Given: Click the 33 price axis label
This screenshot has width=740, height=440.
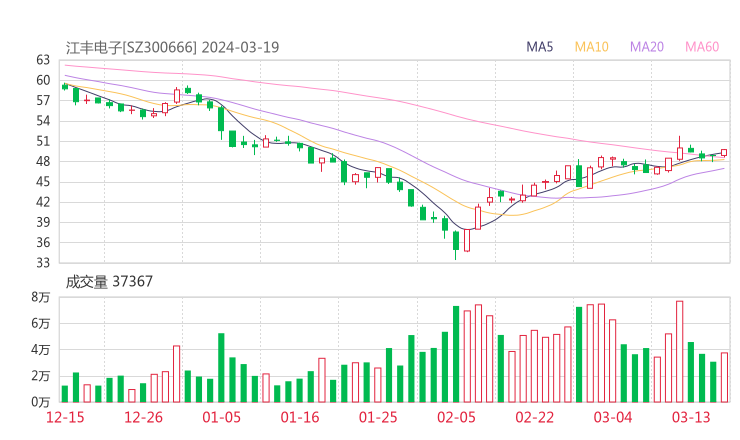Looking at the screenshot, I should pyautogui.click(x=43, y=262).
